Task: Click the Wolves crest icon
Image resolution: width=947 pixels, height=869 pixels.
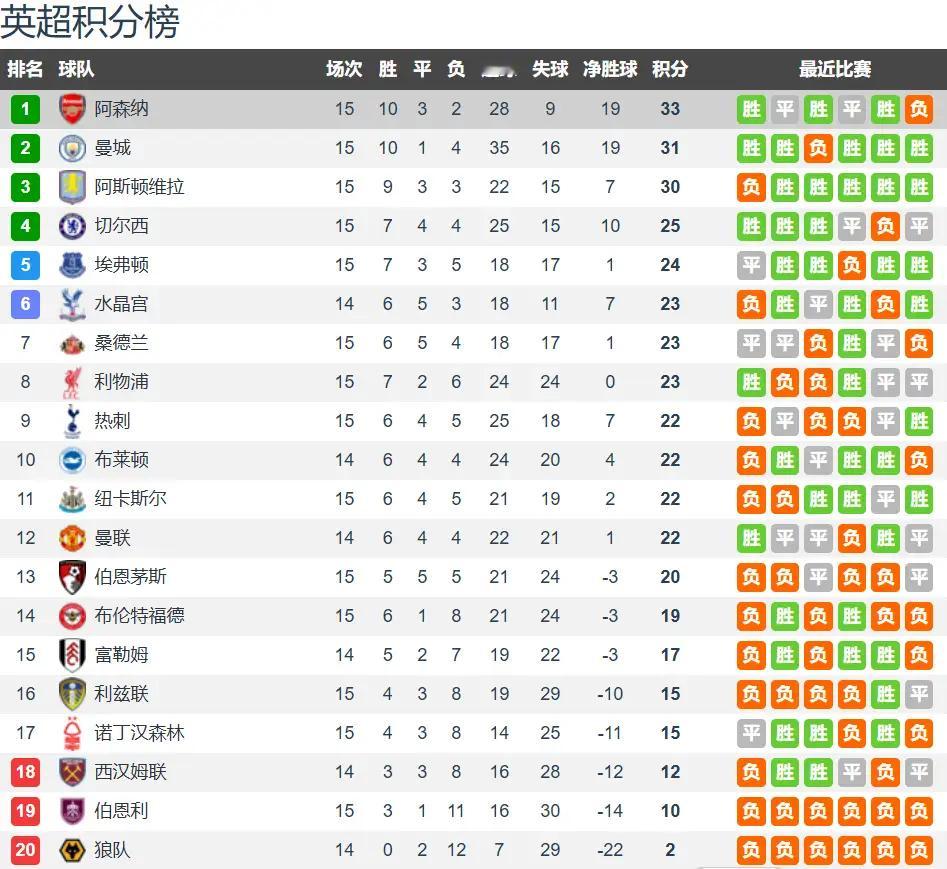Action: pos(72,851)
